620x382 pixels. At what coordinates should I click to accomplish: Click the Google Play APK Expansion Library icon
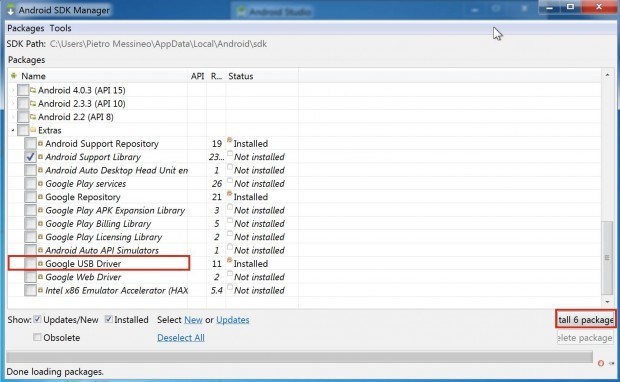pos(40,210)
